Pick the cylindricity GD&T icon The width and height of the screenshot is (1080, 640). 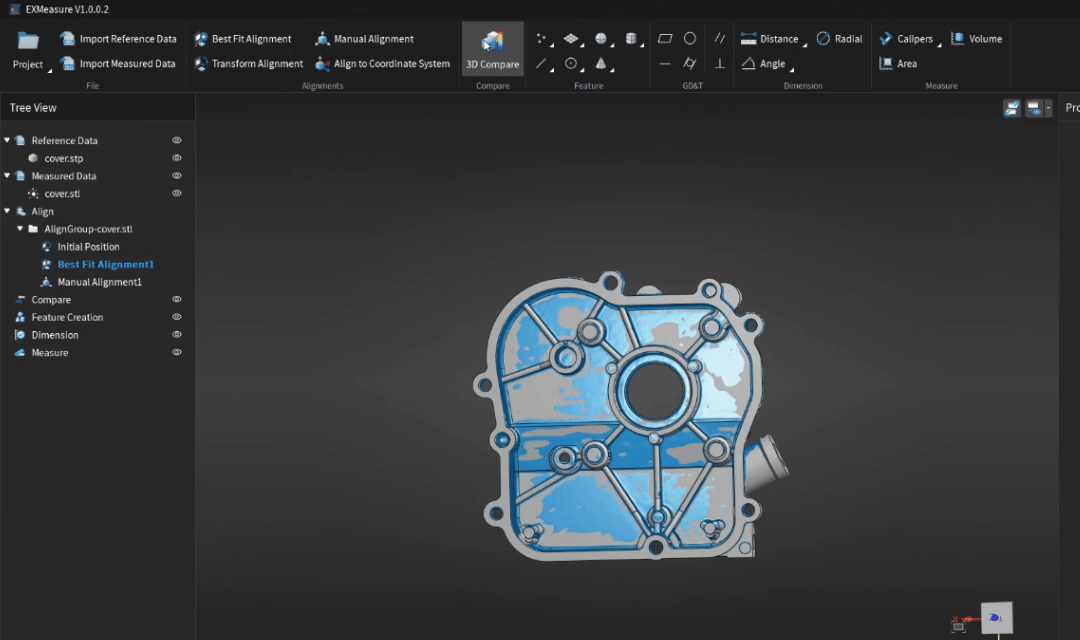[689, 63]
